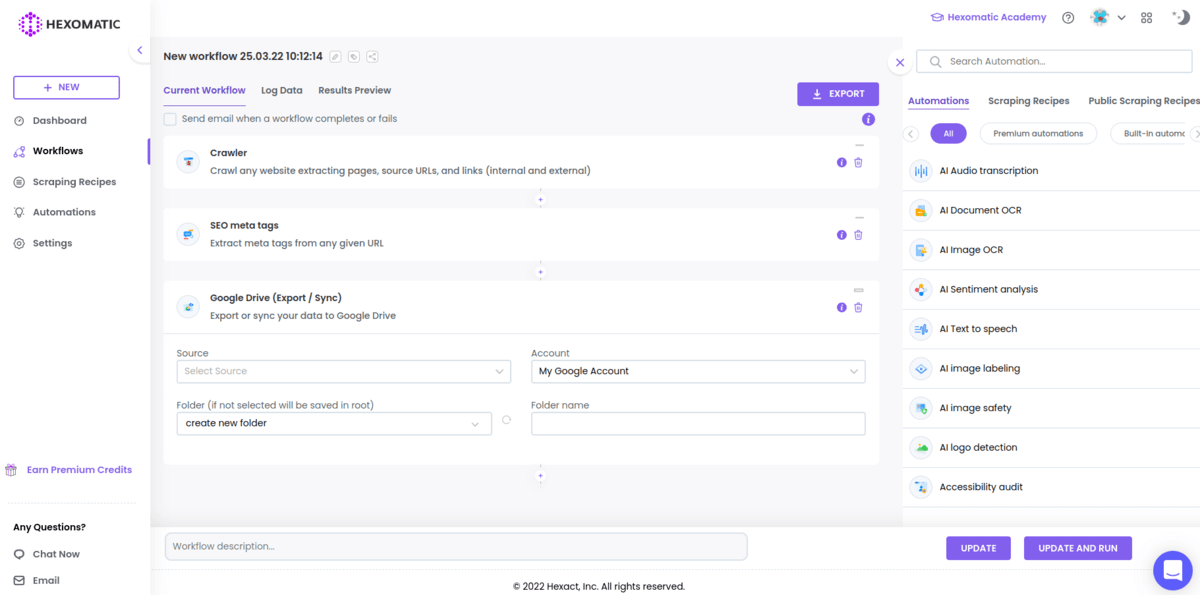Expand the My Google Account dropdown

(697, 371)
